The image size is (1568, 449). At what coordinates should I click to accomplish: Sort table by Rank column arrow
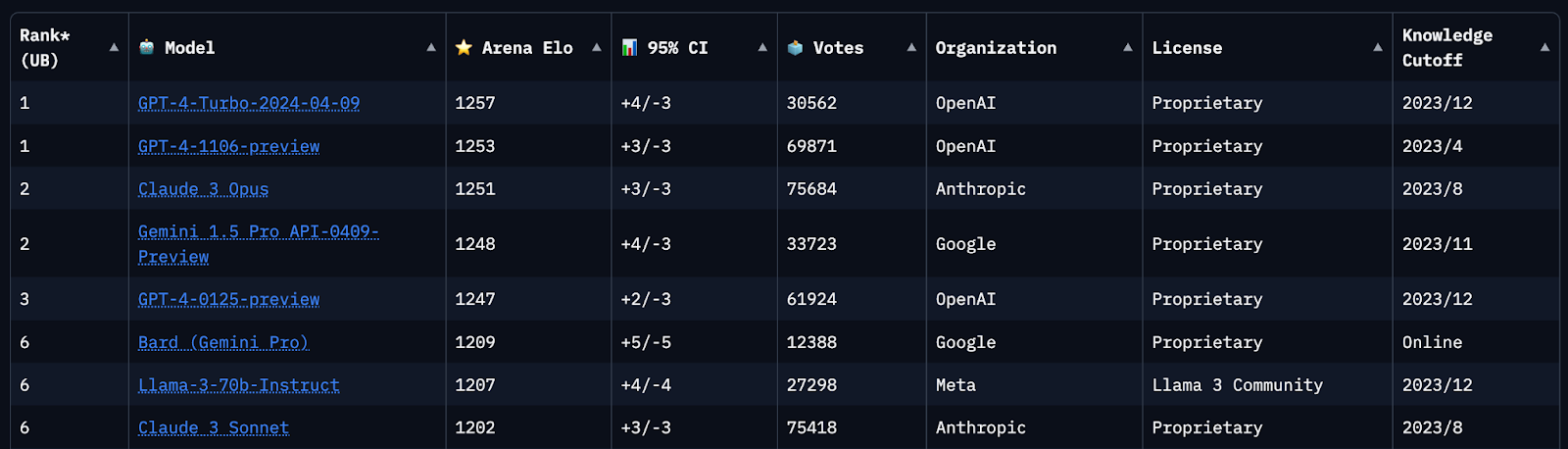tap(114, 47)
